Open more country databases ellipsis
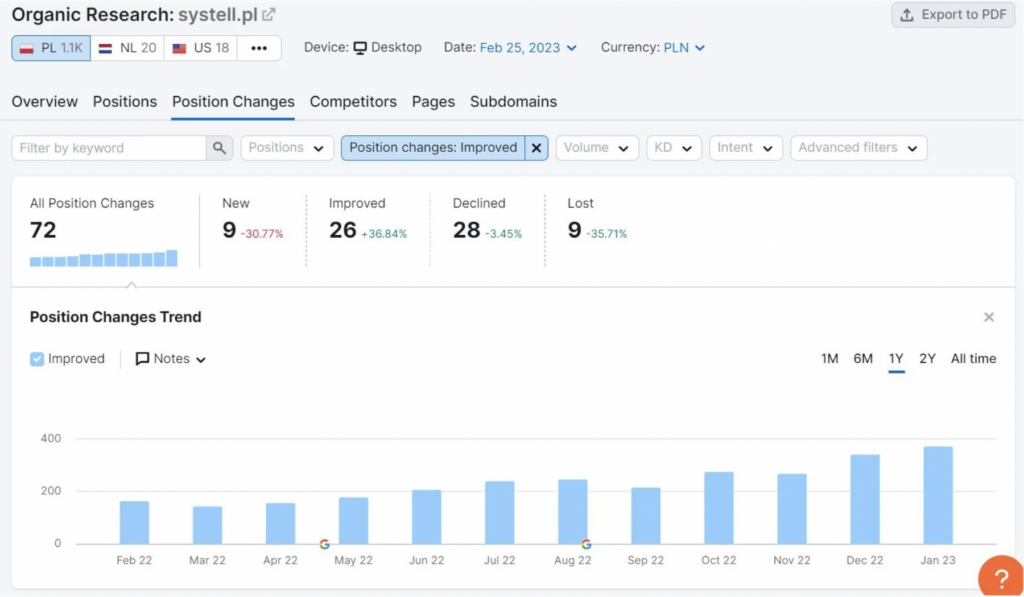 coord(259,48)
